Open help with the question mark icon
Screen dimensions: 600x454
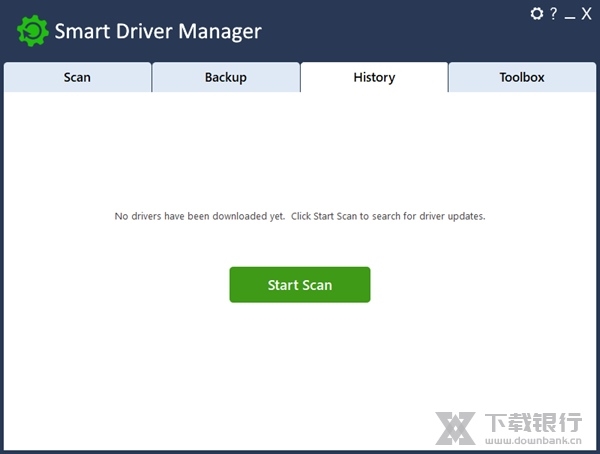(x=553, y=14)
